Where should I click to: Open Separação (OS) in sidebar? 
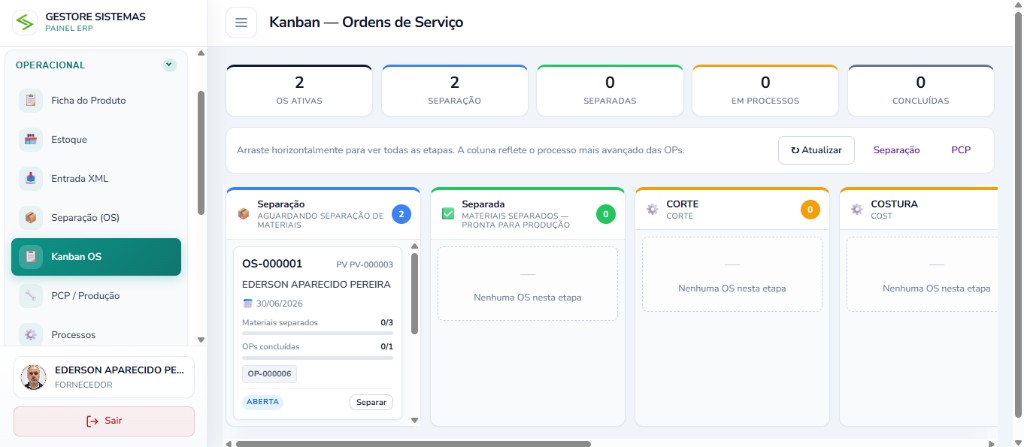[x=96, y=218]
